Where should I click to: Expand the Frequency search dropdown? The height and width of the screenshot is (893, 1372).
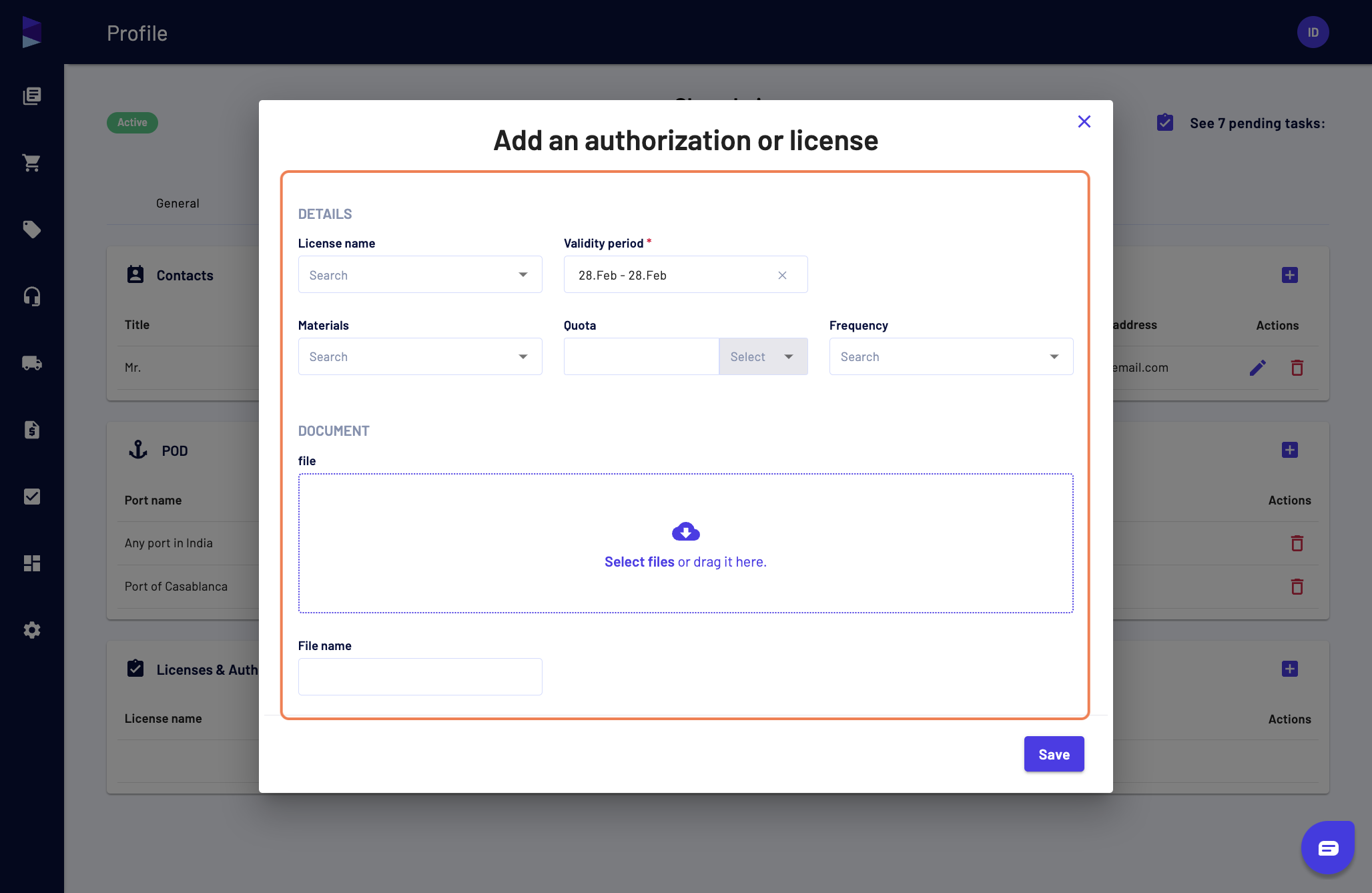click(x=951, y=356)
